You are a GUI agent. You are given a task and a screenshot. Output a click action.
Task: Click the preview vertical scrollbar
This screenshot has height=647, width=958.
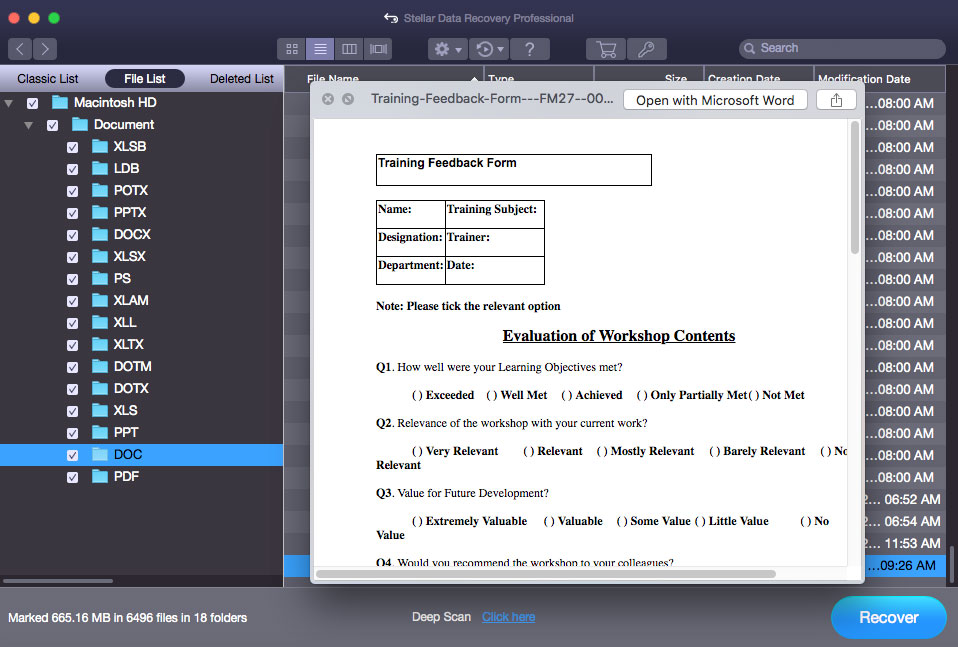(855, 187)
